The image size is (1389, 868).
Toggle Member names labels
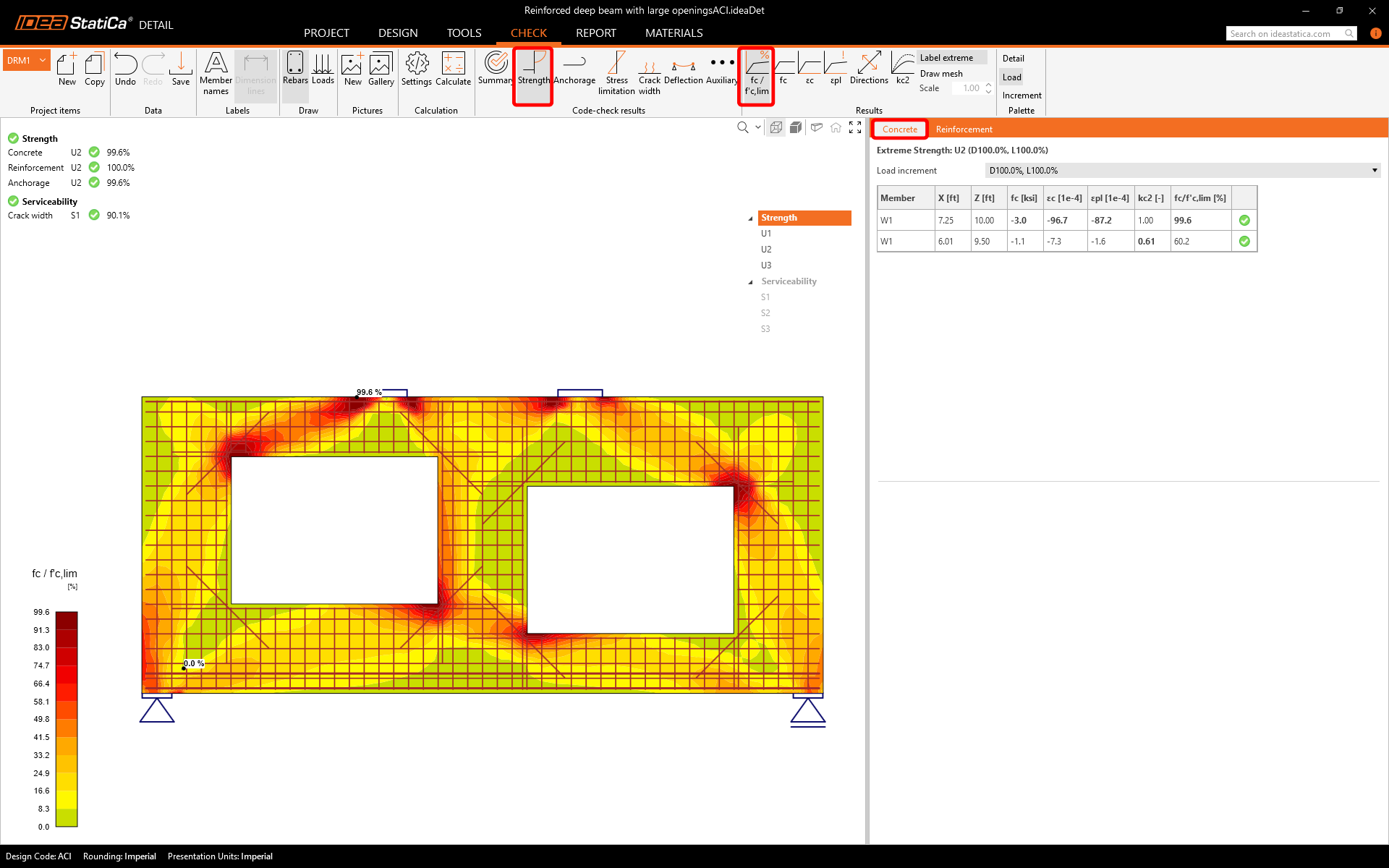tap(216, 72)
